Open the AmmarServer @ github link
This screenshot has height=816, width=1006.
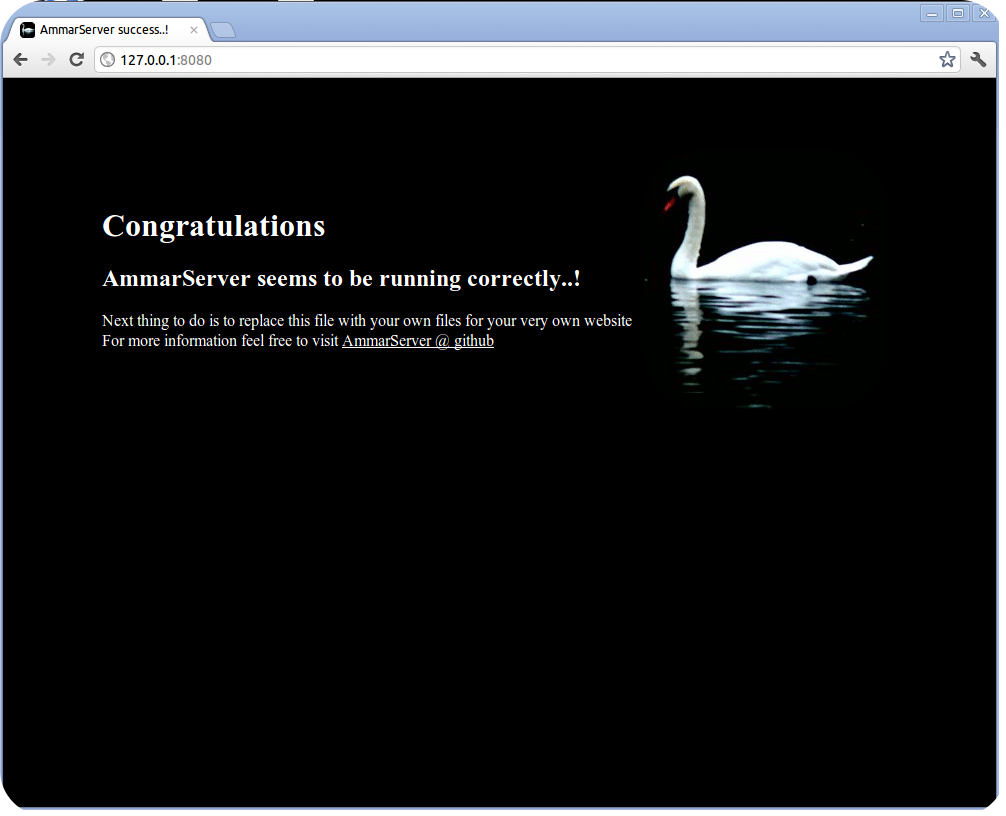(418, 341)
